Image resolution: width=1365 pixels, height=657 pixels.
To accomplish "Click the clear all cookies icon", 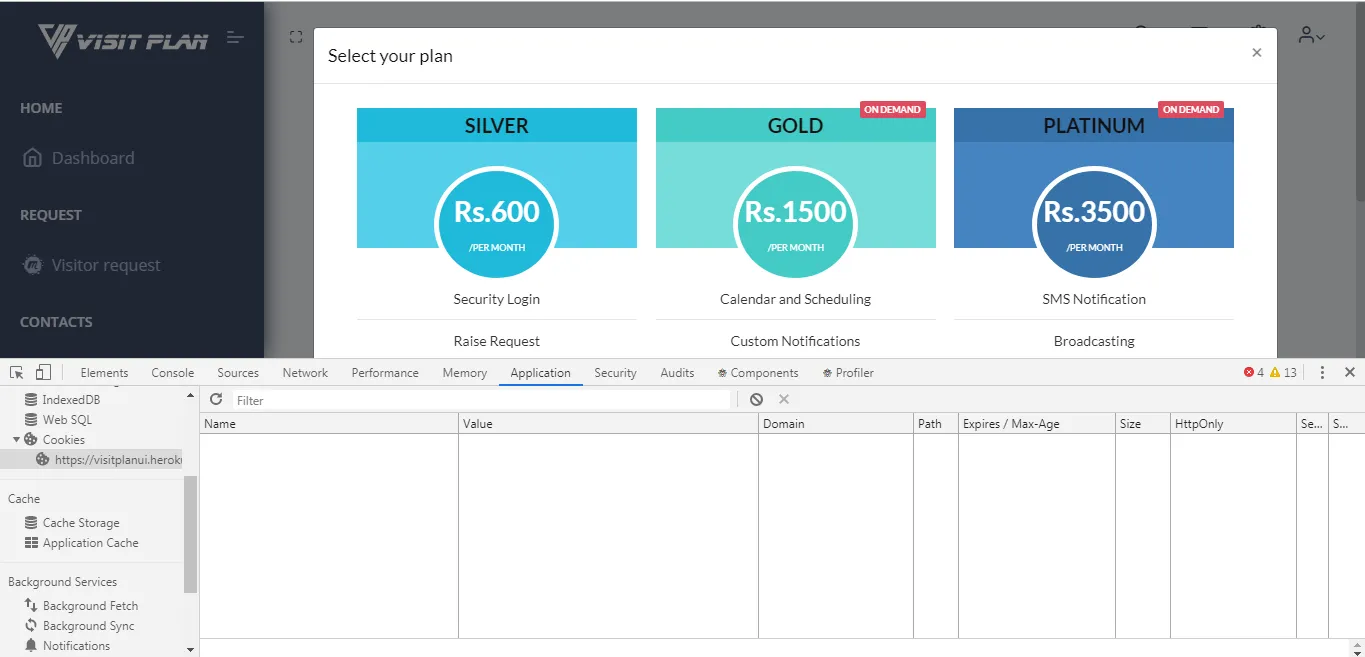I will [x=757, y=399].
